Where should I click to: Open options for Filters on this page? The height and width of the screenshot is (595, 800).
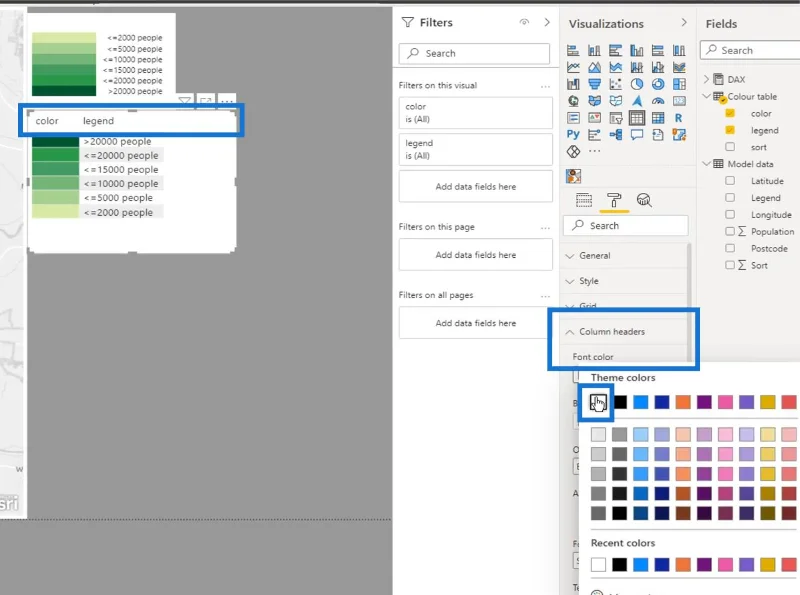545,228
